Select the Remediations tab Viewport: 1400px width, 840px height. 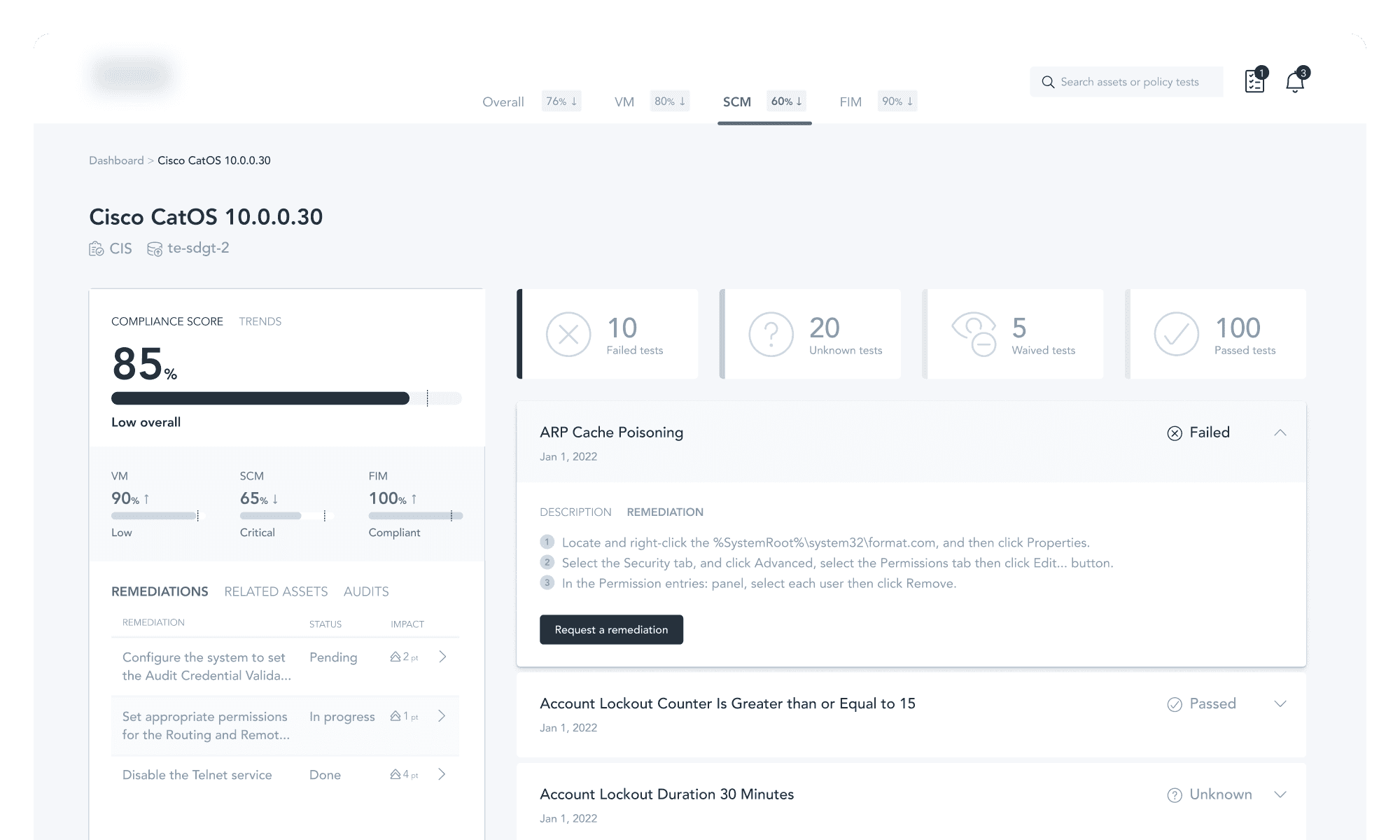tap(160, 591)
